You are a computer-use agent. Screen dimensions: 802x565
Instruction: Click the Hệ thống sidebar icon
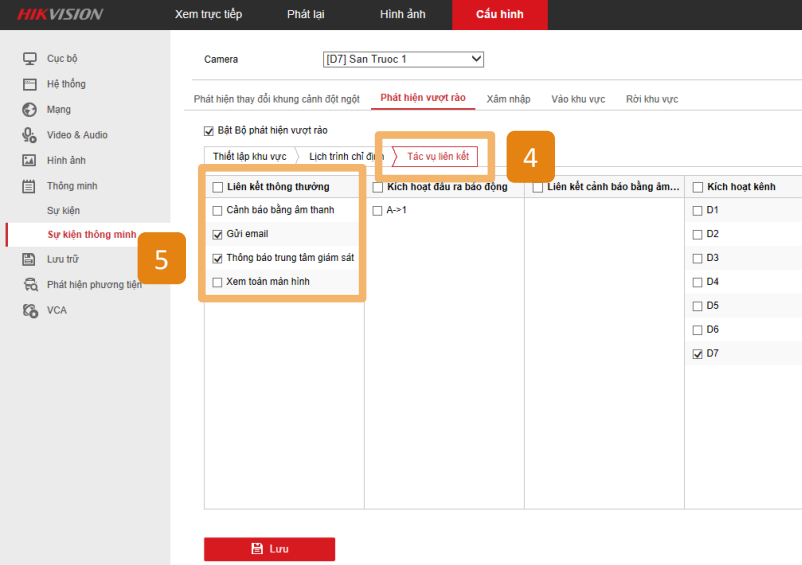30,84
